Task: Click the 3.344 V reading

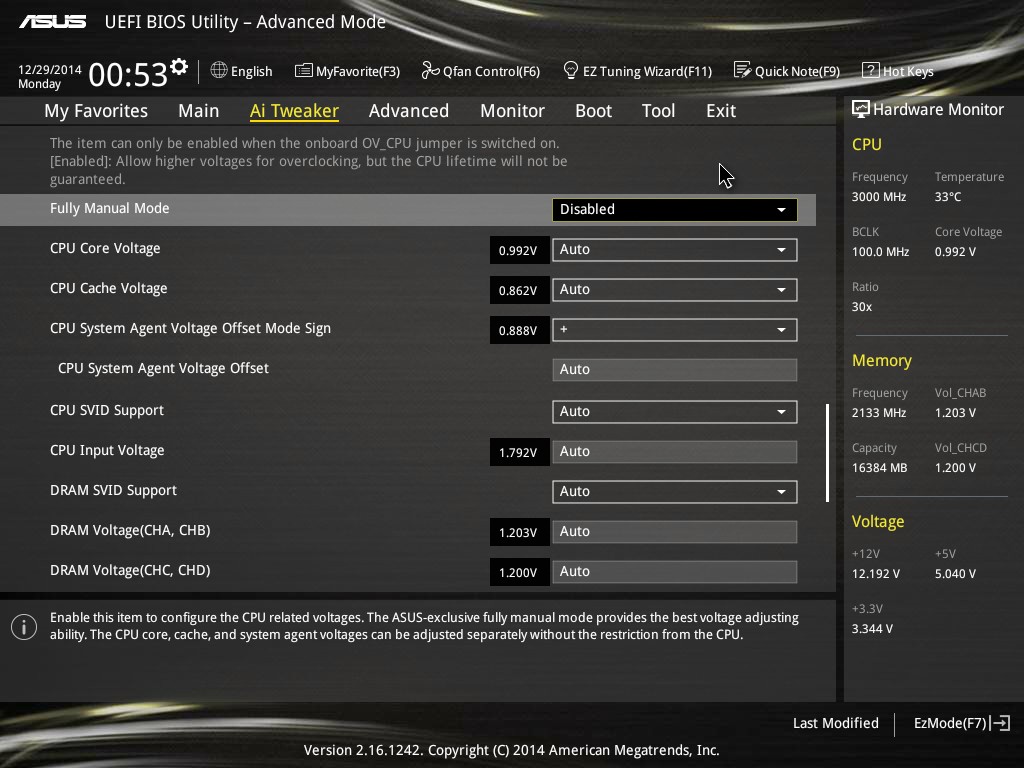Action: click(872, 628)
